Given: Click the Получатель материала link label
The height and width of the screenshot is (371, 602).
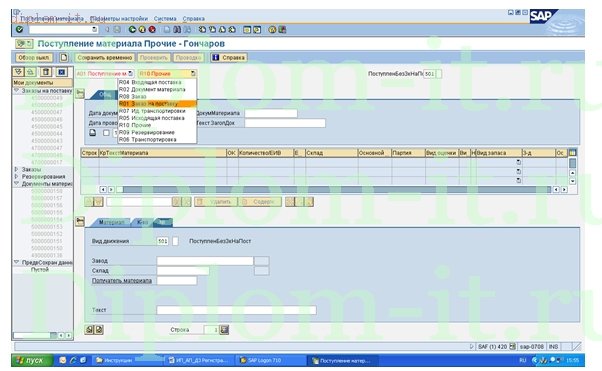Looking at the screenshot, I should 122,281.
